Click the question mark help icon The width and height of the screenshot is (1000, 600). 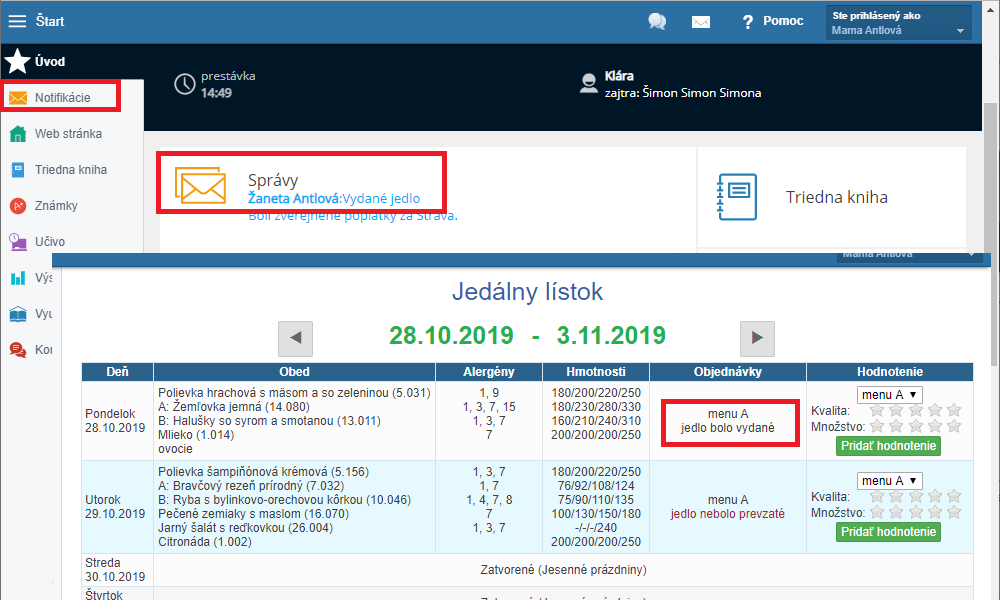click(x=747, y=22)
